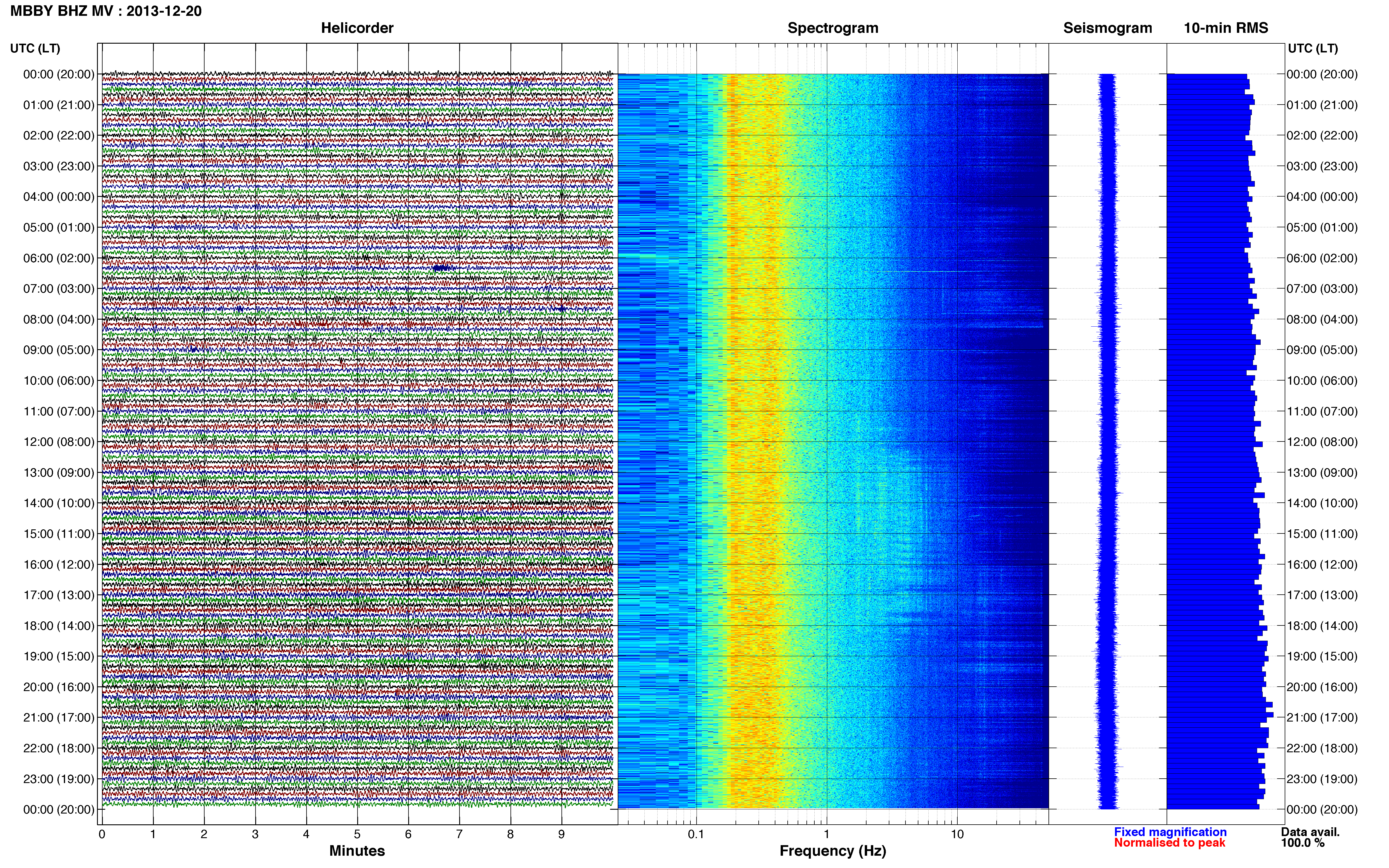
Task: Click the seismogram amplitude trace at 12:00
Action: coord(1109,442)
